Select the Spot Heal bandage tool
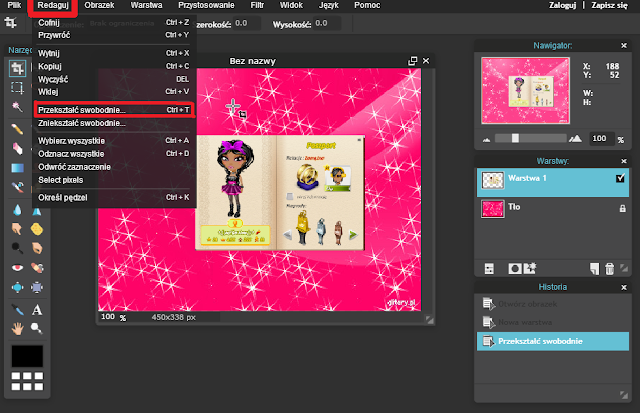640x413 pixels. click(x=37, y=268)
